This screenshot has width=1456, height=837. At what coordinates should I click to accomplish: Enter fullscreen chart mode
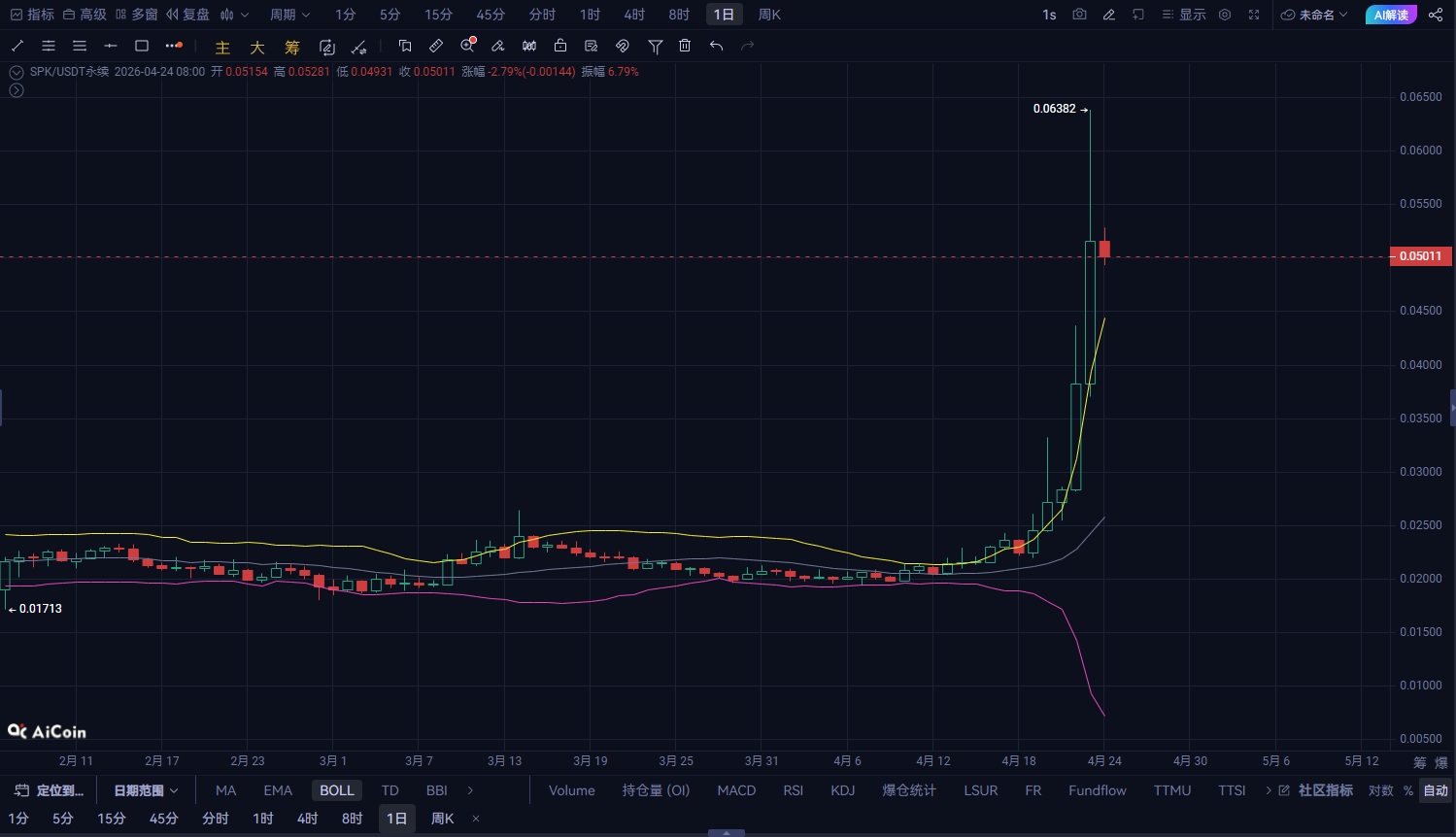(x=1254, y=15)
